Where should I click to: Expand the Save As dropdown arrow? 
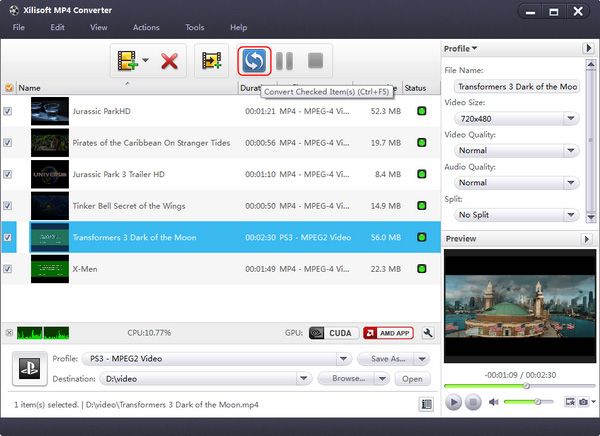tap(422, 359)
